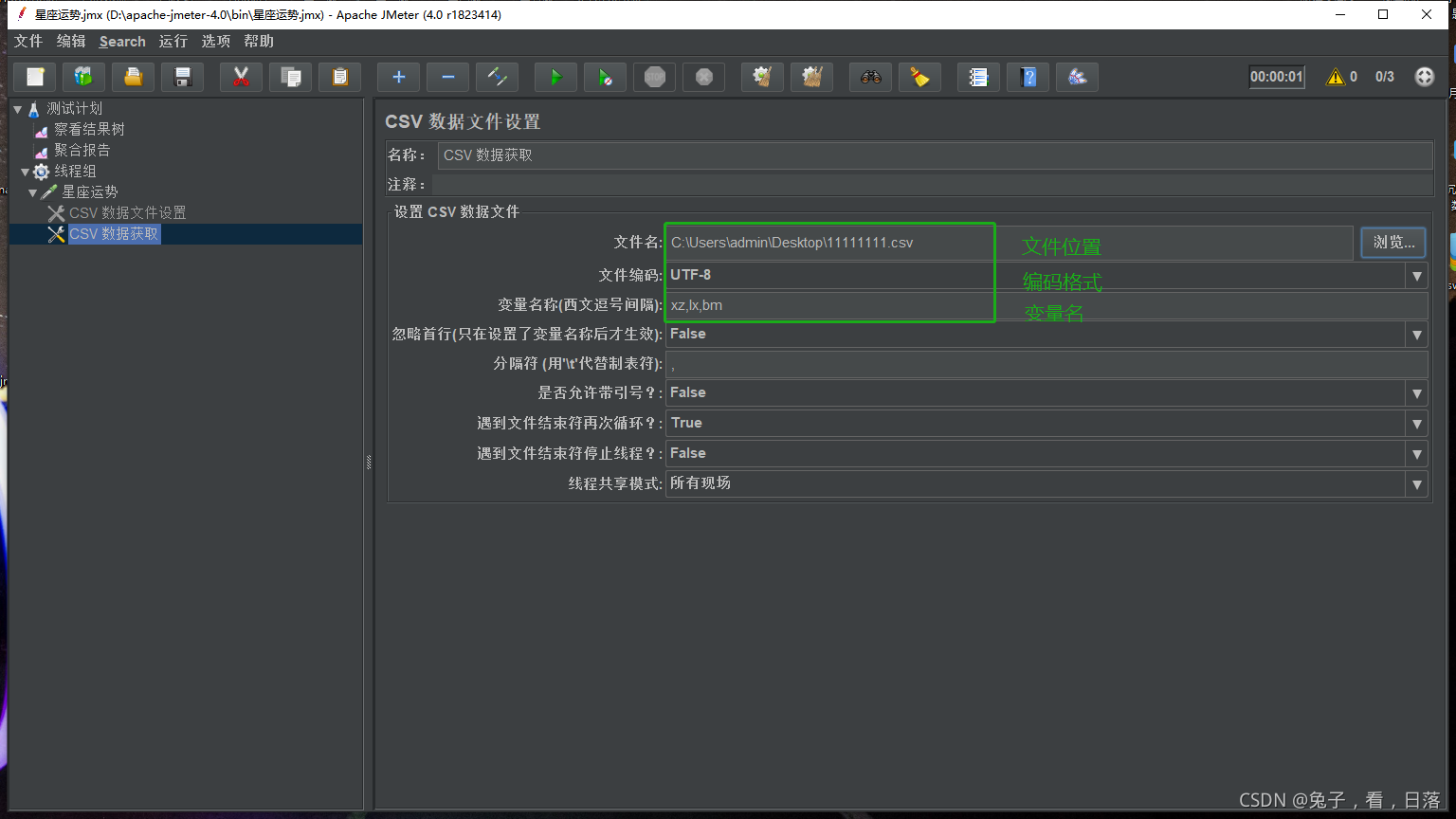The width and height of the screenshot is (1456, 819).
Task: Expand the 线程共享模式 dropdown
Action: click(1416, 483)
